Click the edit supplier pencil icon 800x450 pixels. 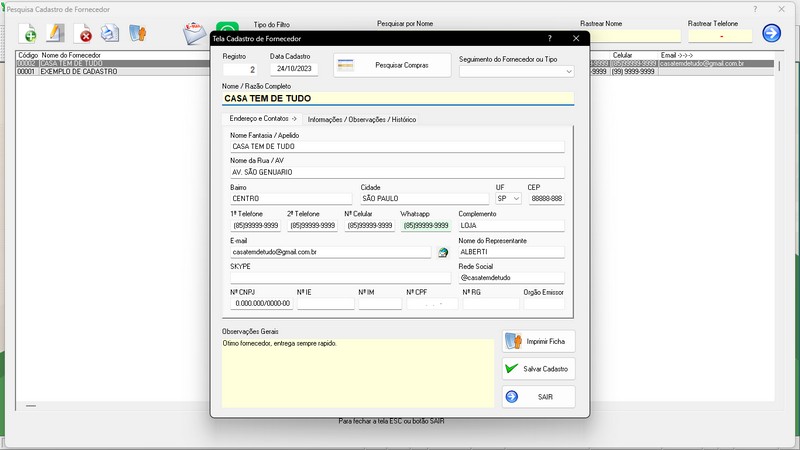(55, 34)
